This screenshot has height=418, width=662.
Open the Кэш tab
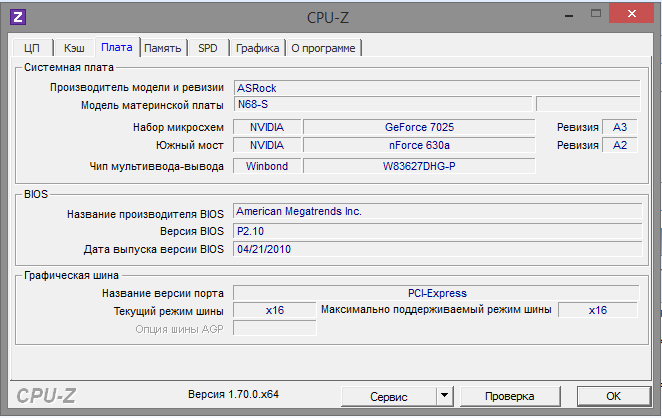point(74,47)
